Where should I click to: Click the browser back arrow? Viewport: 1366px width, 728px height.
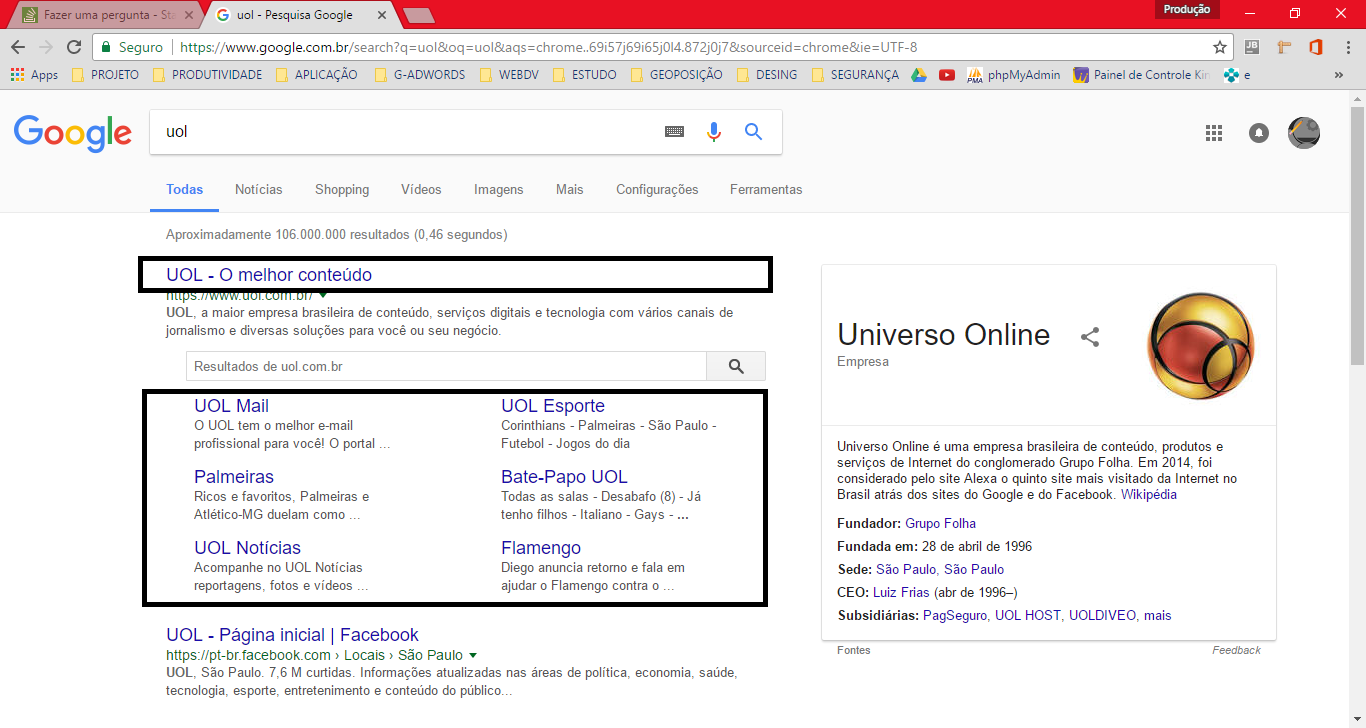click(18, 47)
